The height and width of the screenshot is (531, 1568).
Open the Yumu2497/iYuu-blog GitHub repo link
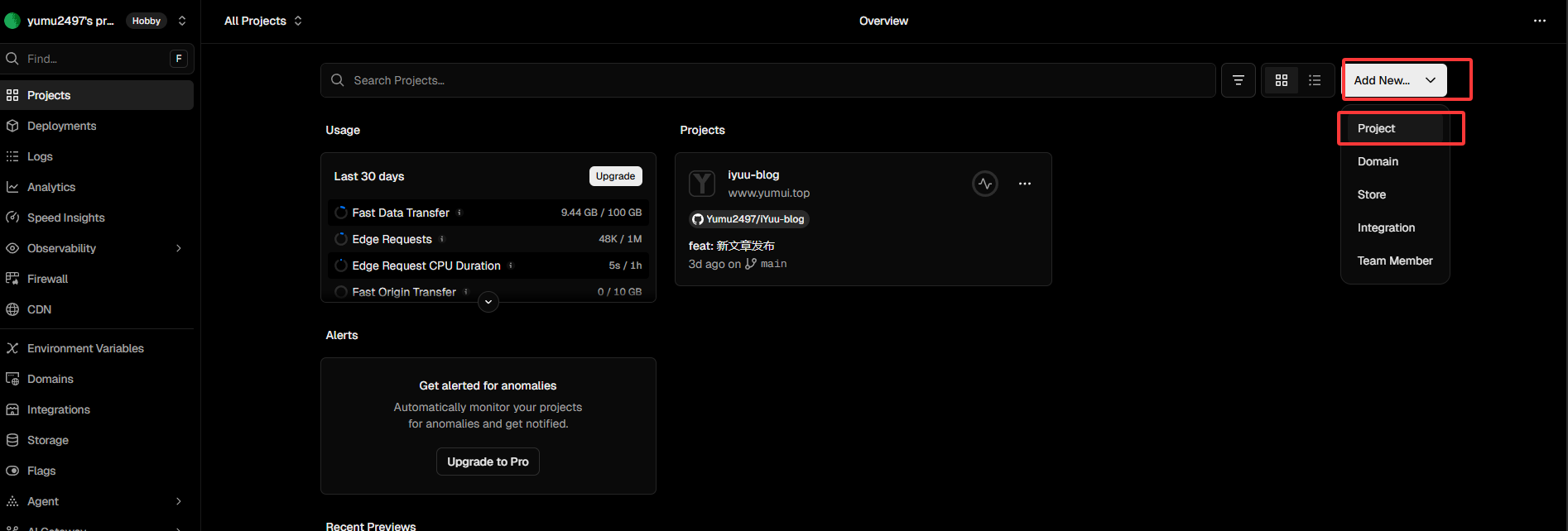coord(748,219)
